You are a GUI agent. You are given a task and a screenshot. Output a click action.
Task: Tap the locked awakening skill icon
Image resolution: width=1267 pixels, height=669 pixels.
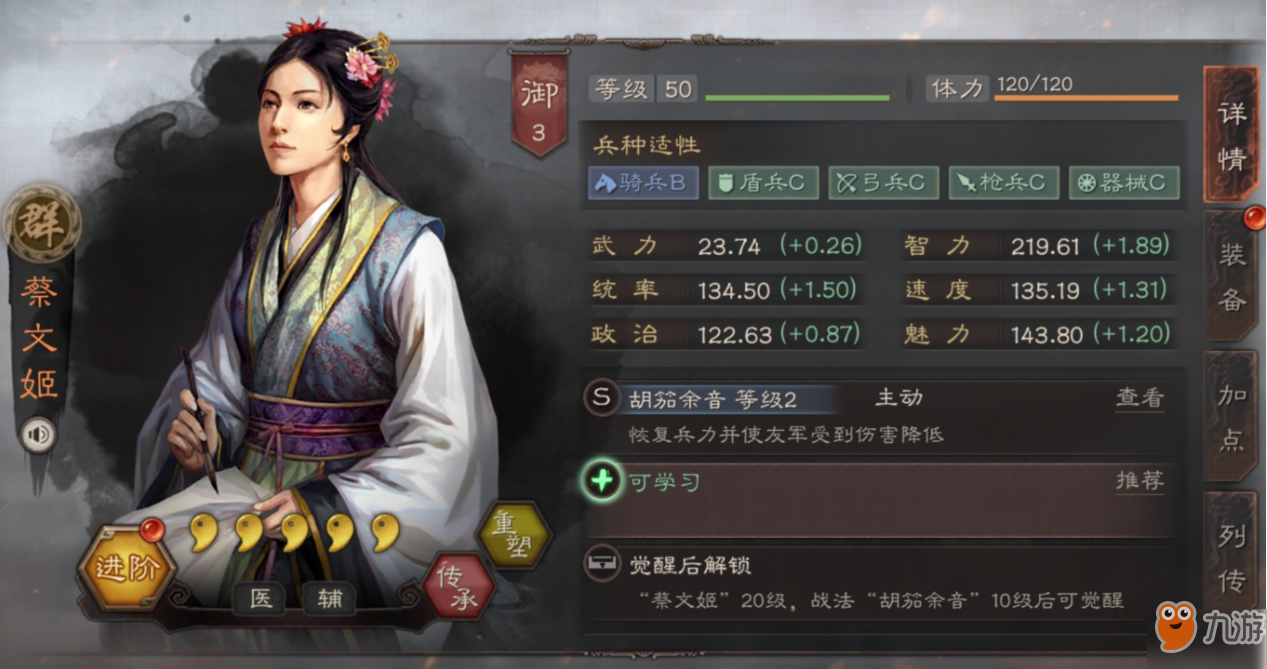coord(601,565)
